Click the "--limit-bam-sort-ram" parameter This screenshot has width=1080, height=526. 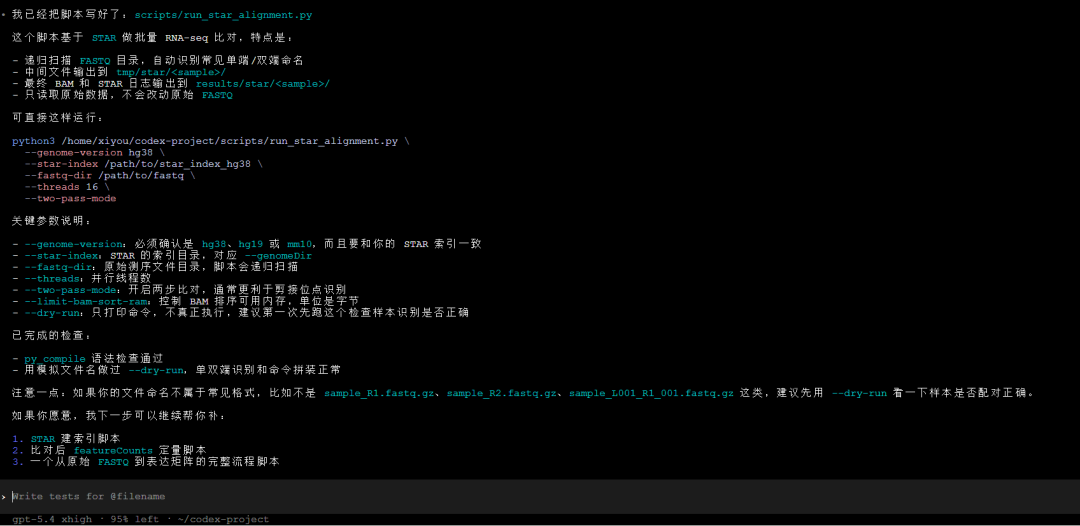[85, 301]
